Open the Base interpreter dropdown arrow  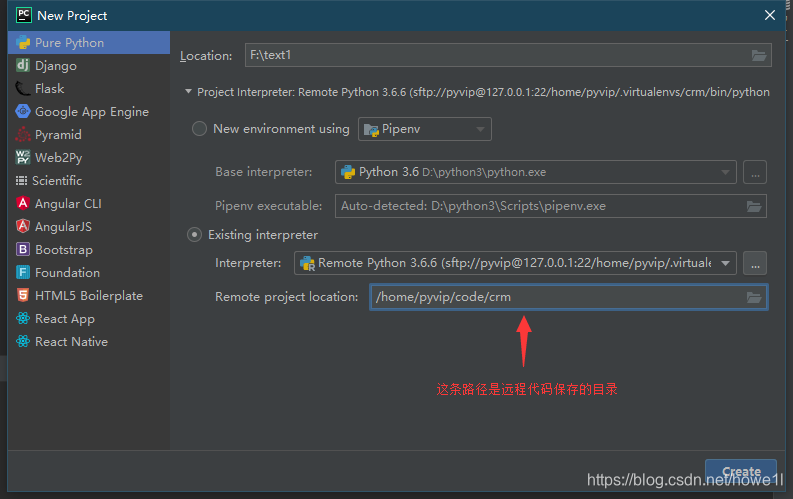725,172
